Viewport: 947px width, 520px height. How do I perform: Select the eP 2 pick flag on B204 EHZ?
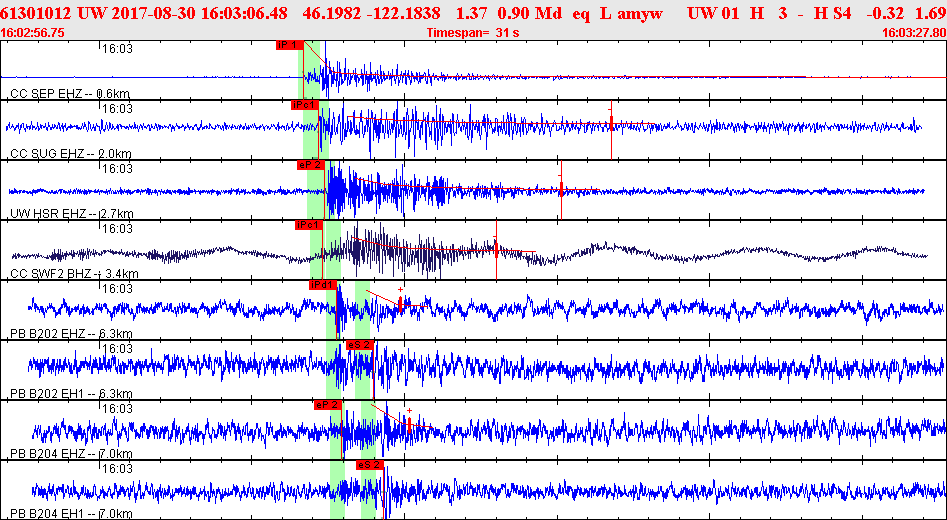pyautogui.click(x=328, y=405)
